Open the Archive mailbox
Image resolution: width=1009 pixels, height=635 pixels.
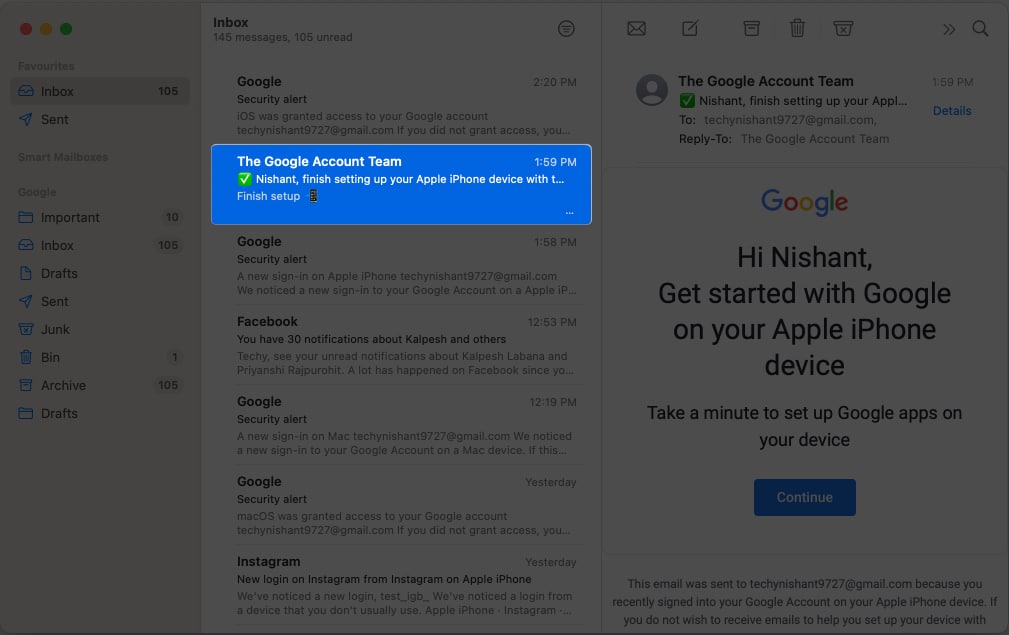pos(100,385)
